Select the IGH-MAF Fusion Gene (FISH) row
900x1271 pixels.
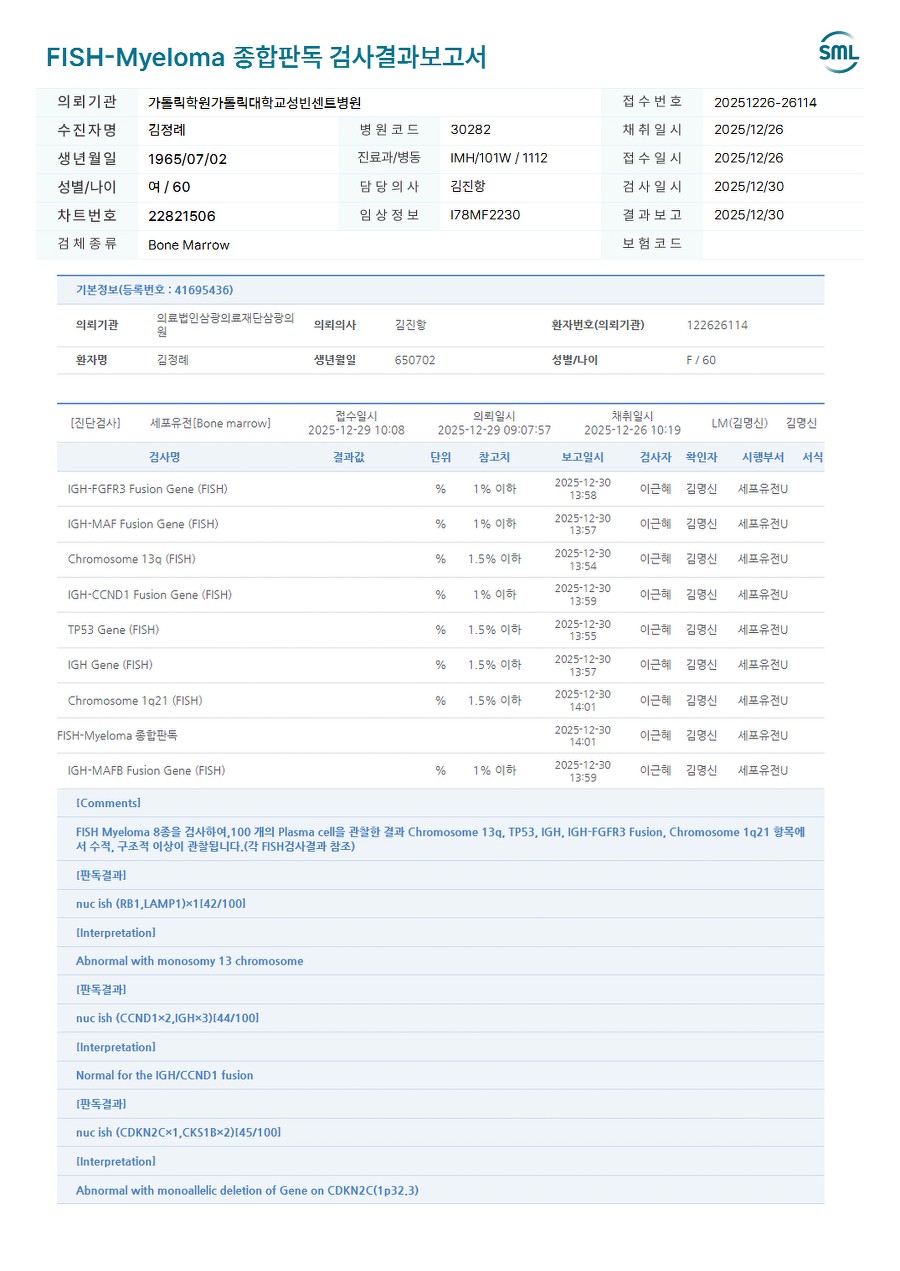440,524
